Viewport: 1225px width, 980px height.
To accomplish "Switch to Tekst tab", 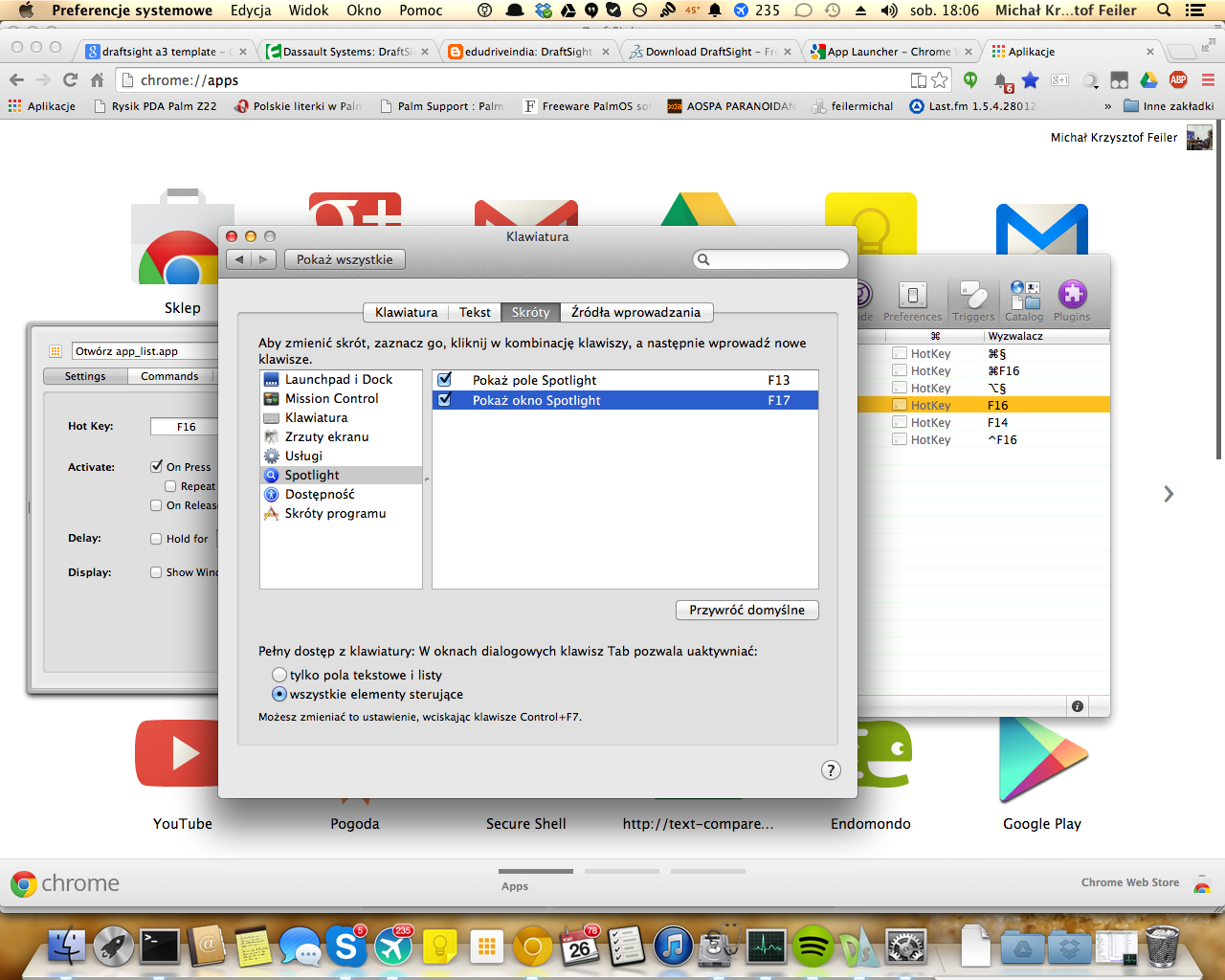I will [x=475, y=312].
